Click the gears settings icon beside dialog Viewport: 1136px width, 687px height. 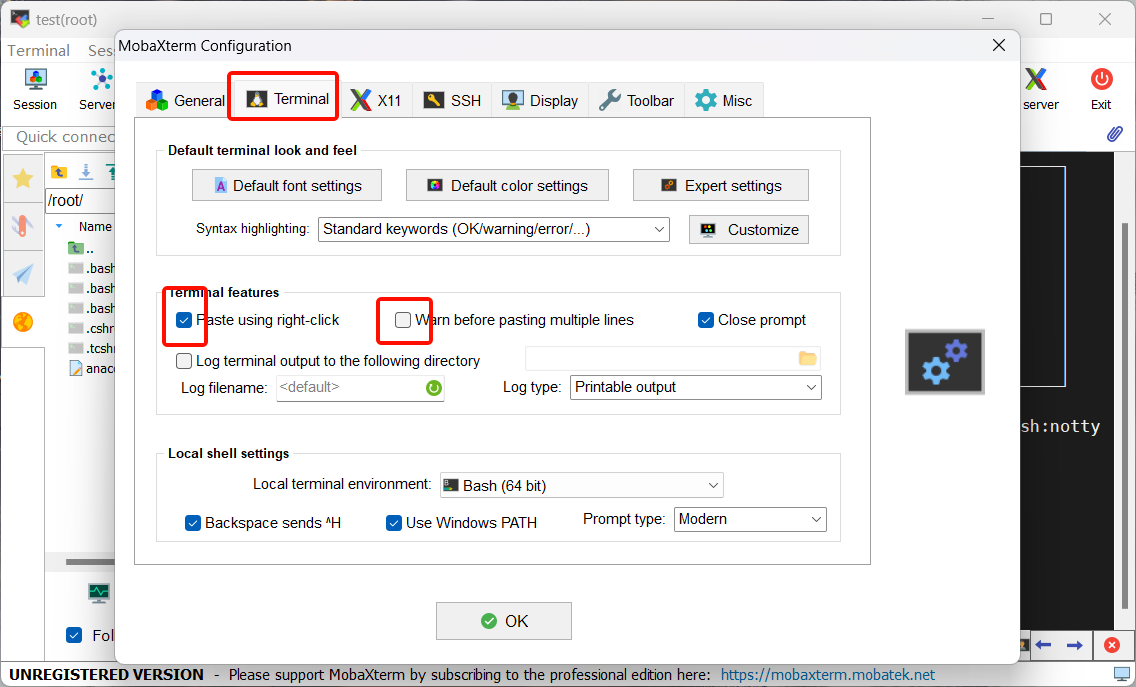click(x=945, y=362)
